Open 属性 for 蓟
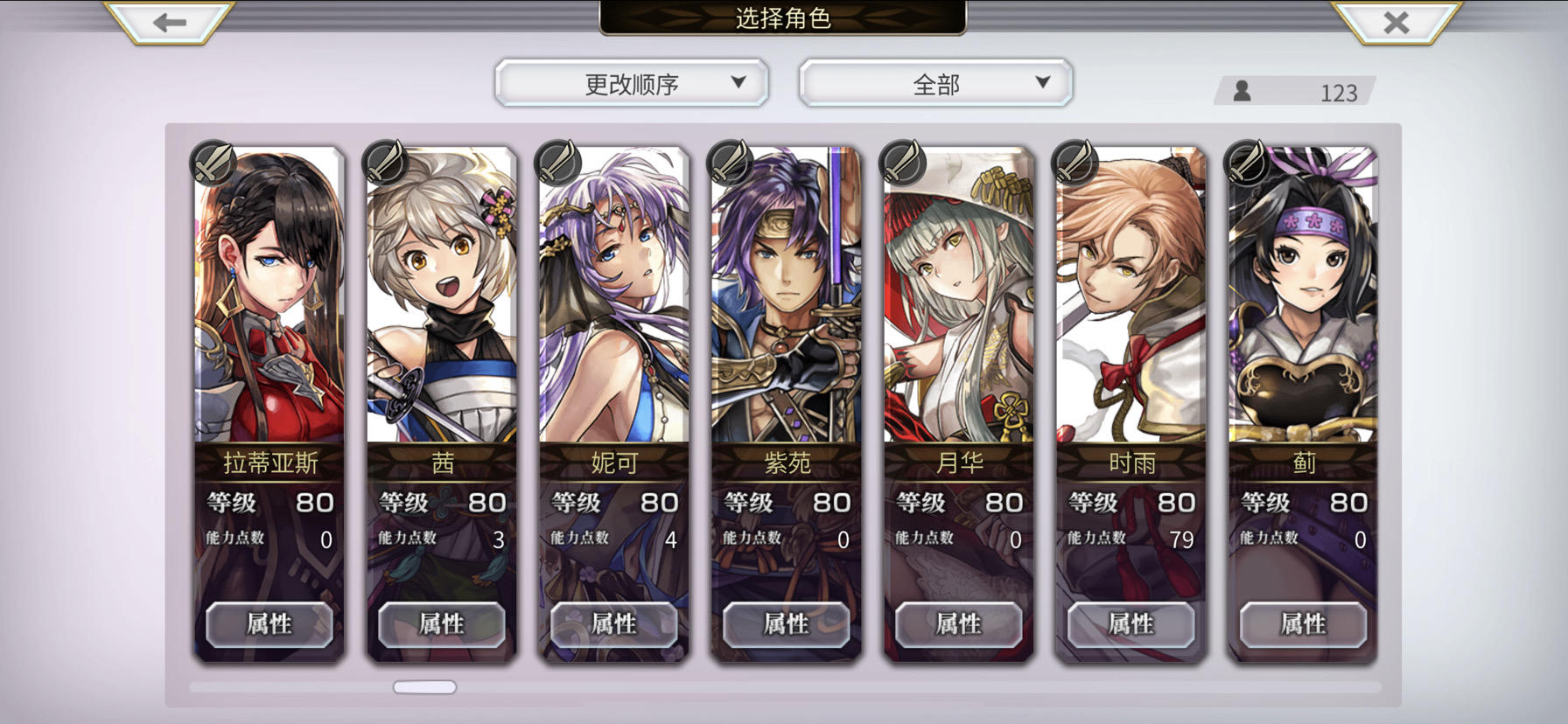The width and height of the screenshot is (1568, 724). pyautogui.click(x=1303, y=624)
